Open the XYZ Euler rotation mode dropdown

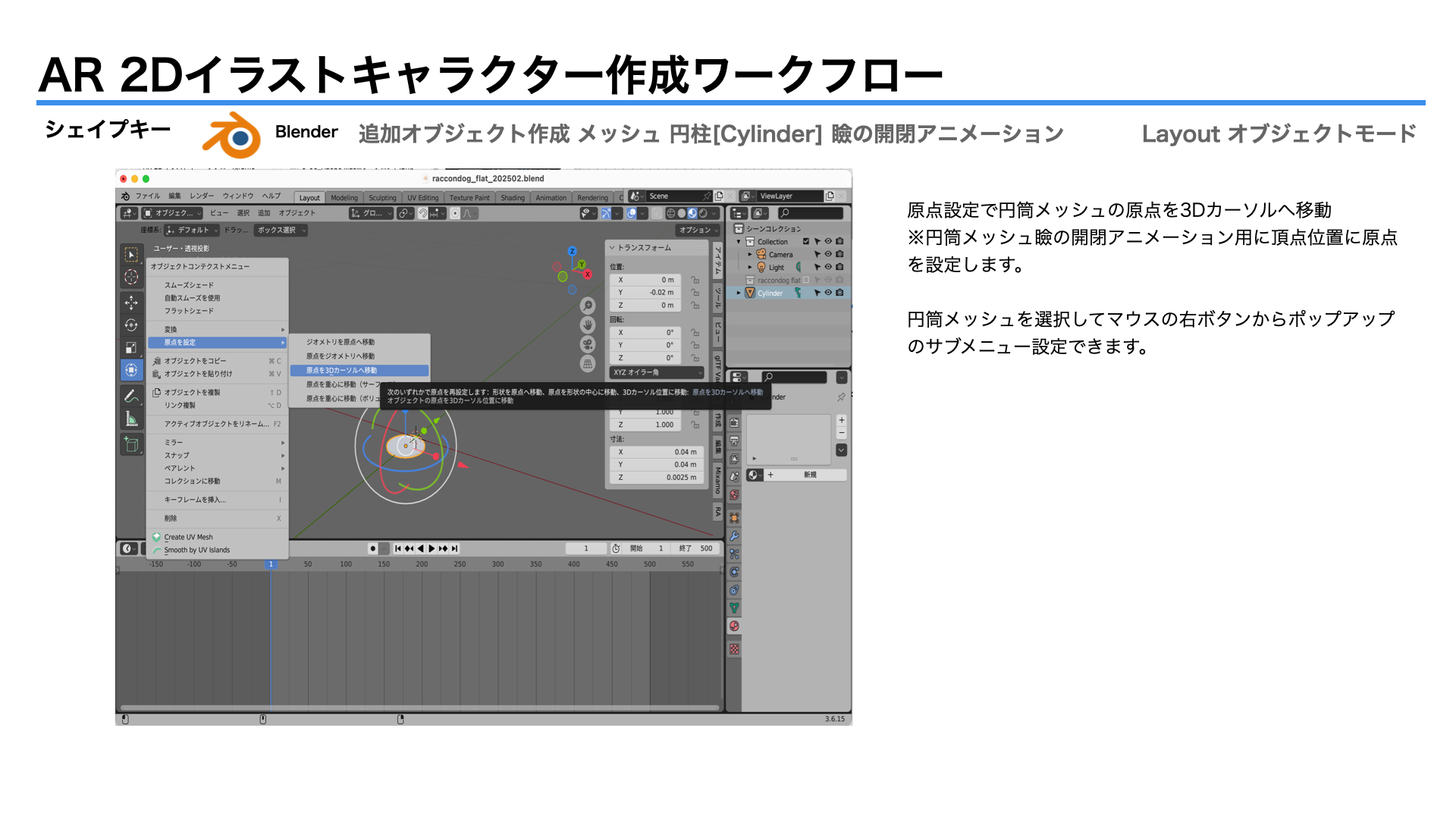click(x=657, y=372)
